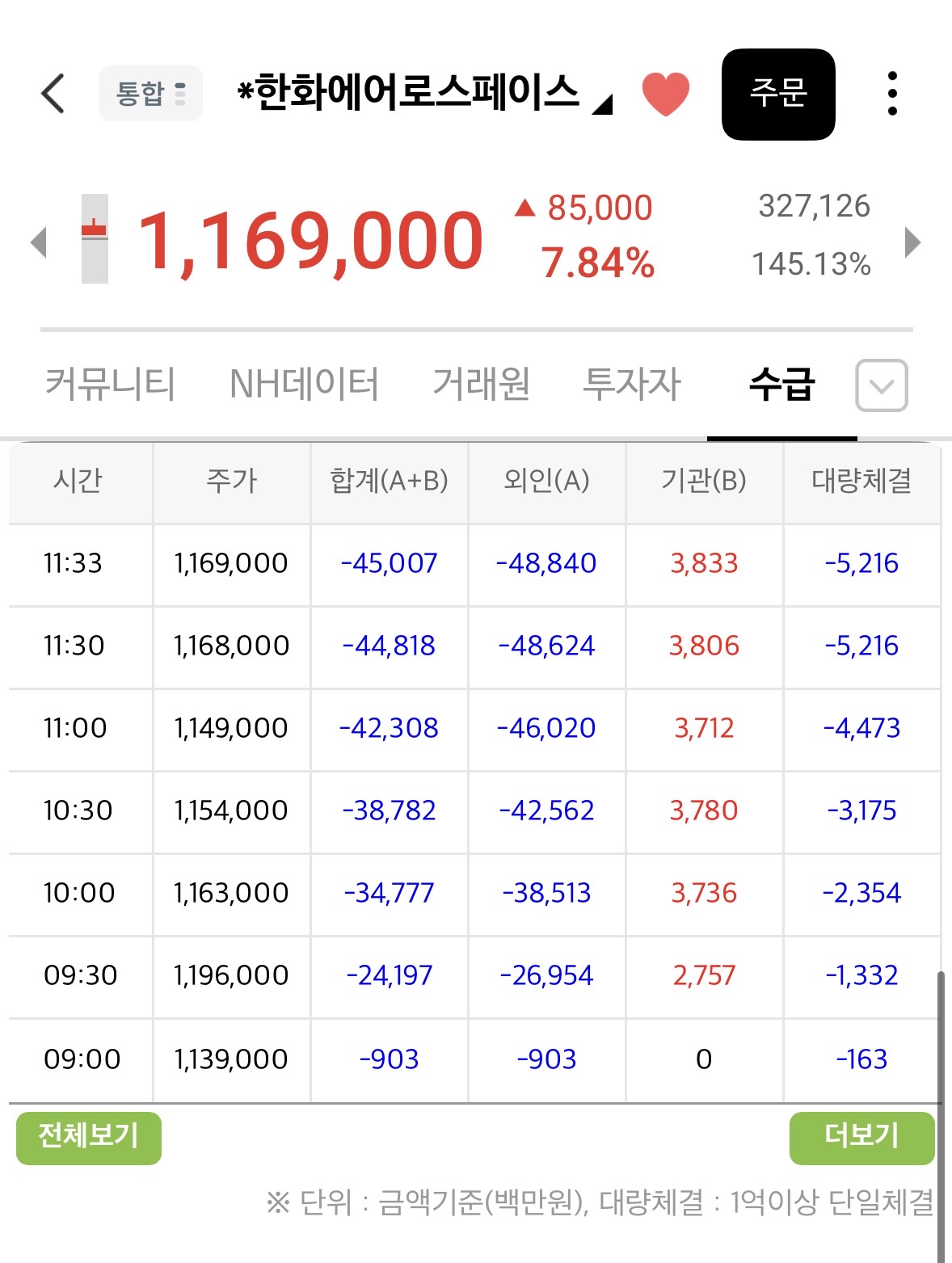Open the 투자자 tab

pyautogui.click(x=633, y=384)
